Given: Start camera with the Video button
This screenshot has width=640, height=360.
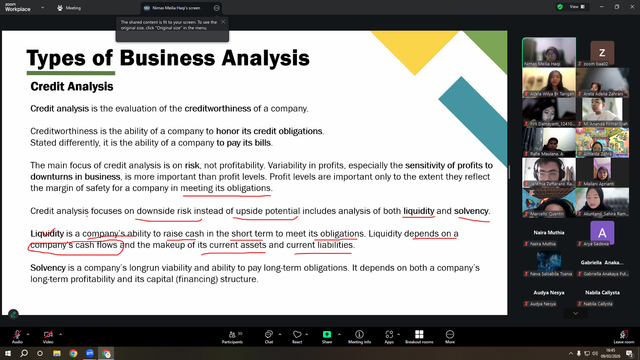Looking at the screenshot, I should pos(48,336).
